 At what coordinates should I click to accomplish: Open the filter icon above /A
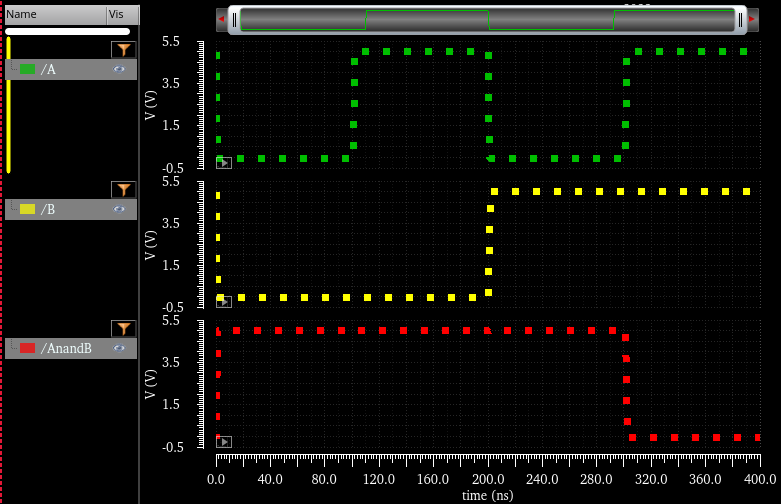pos(124,50)
